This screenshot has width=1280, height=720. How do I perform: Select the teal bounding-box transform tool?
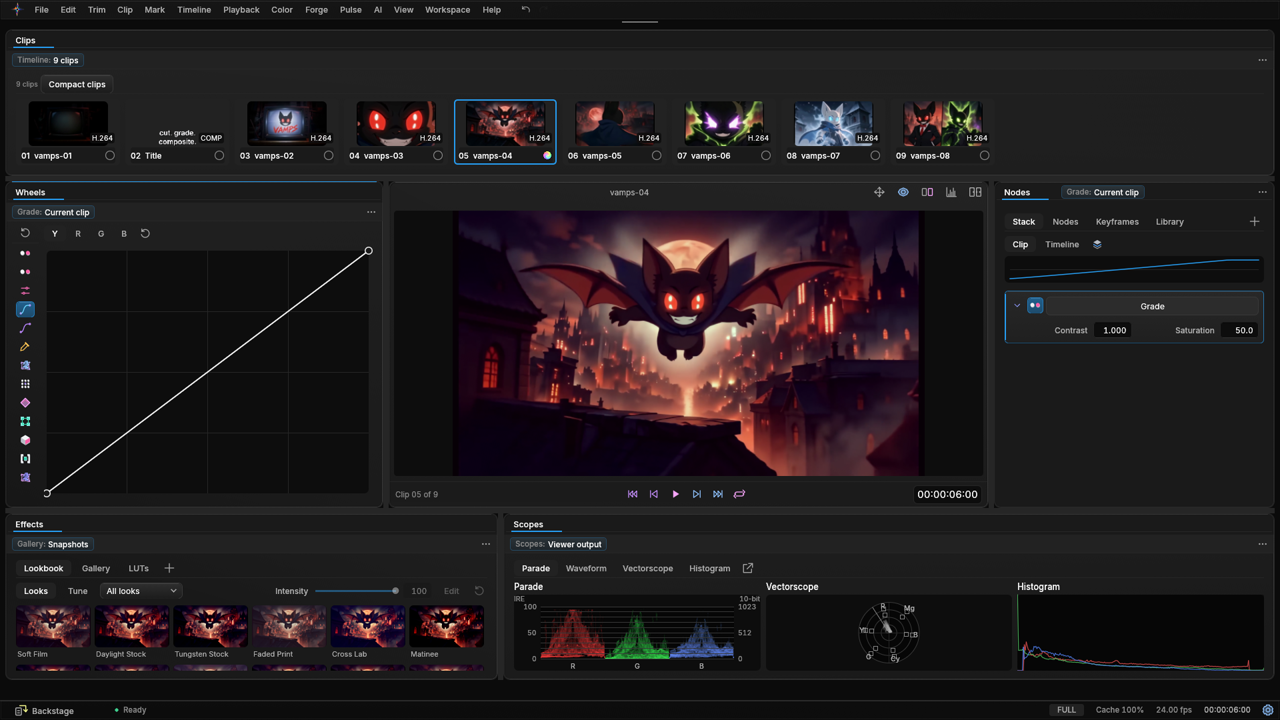coord(25,421)
